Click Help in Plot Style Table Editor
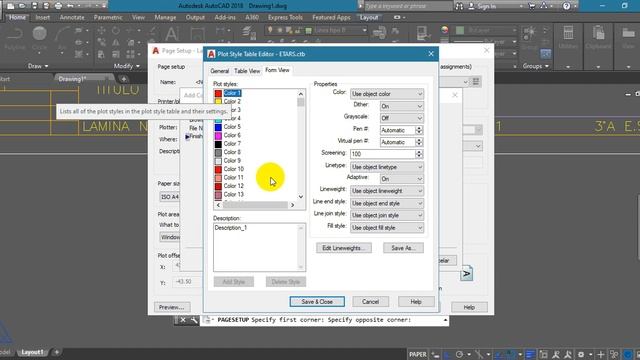 coord(416,302)
